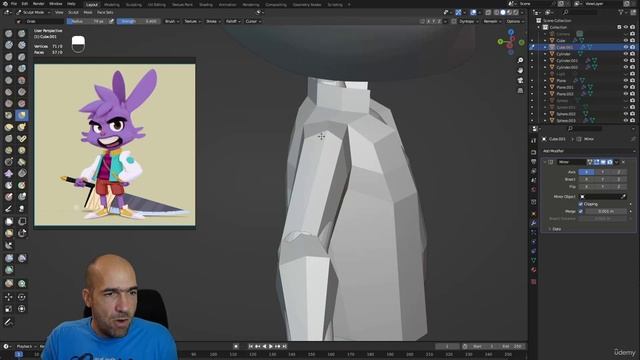Expand the Cube object in outliner
Viewport: 640px width, 360px height.
point(546,40)
